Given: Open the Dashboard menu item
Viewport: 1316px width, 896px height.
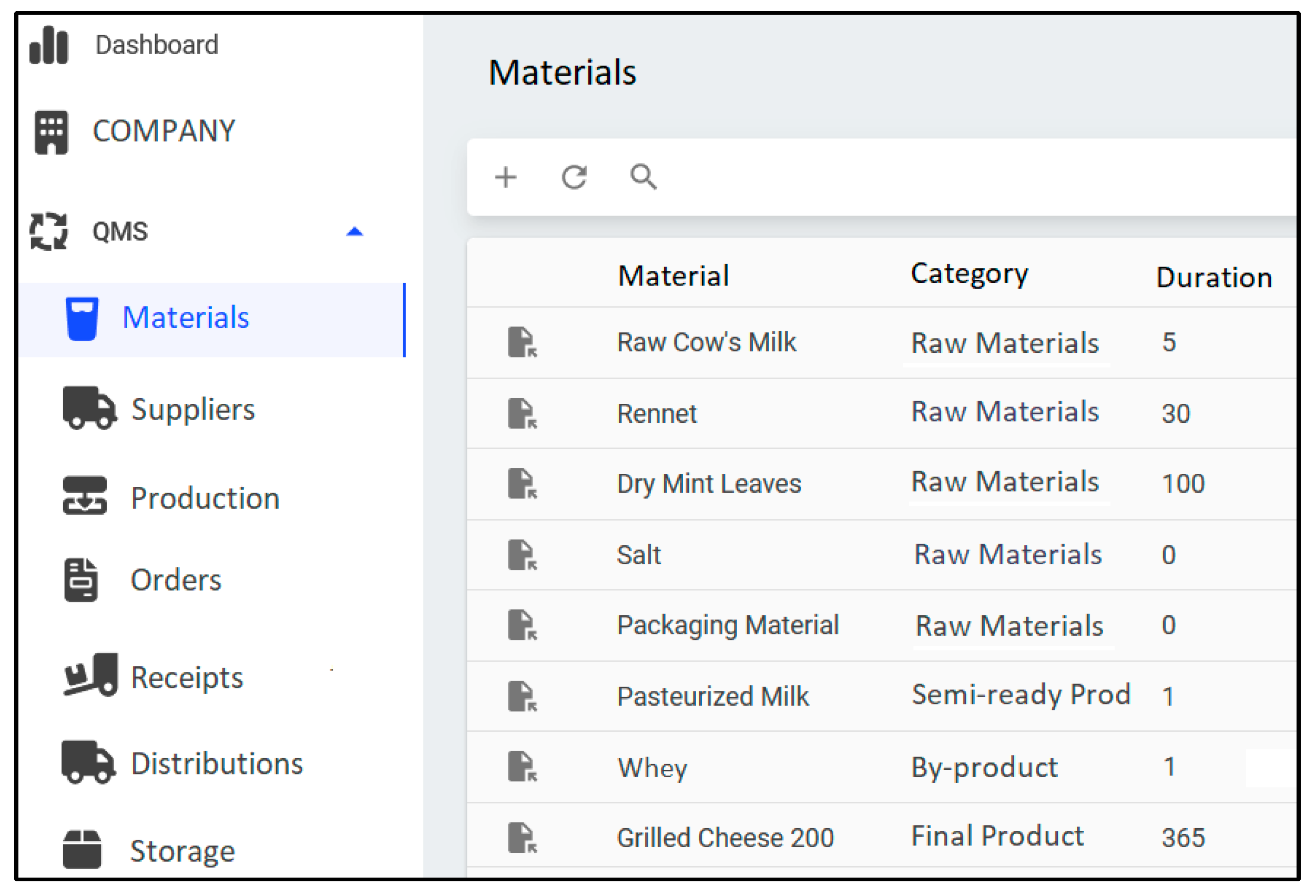Looking at the screenshot, I should pyautogui.click(x=156, y=45).
